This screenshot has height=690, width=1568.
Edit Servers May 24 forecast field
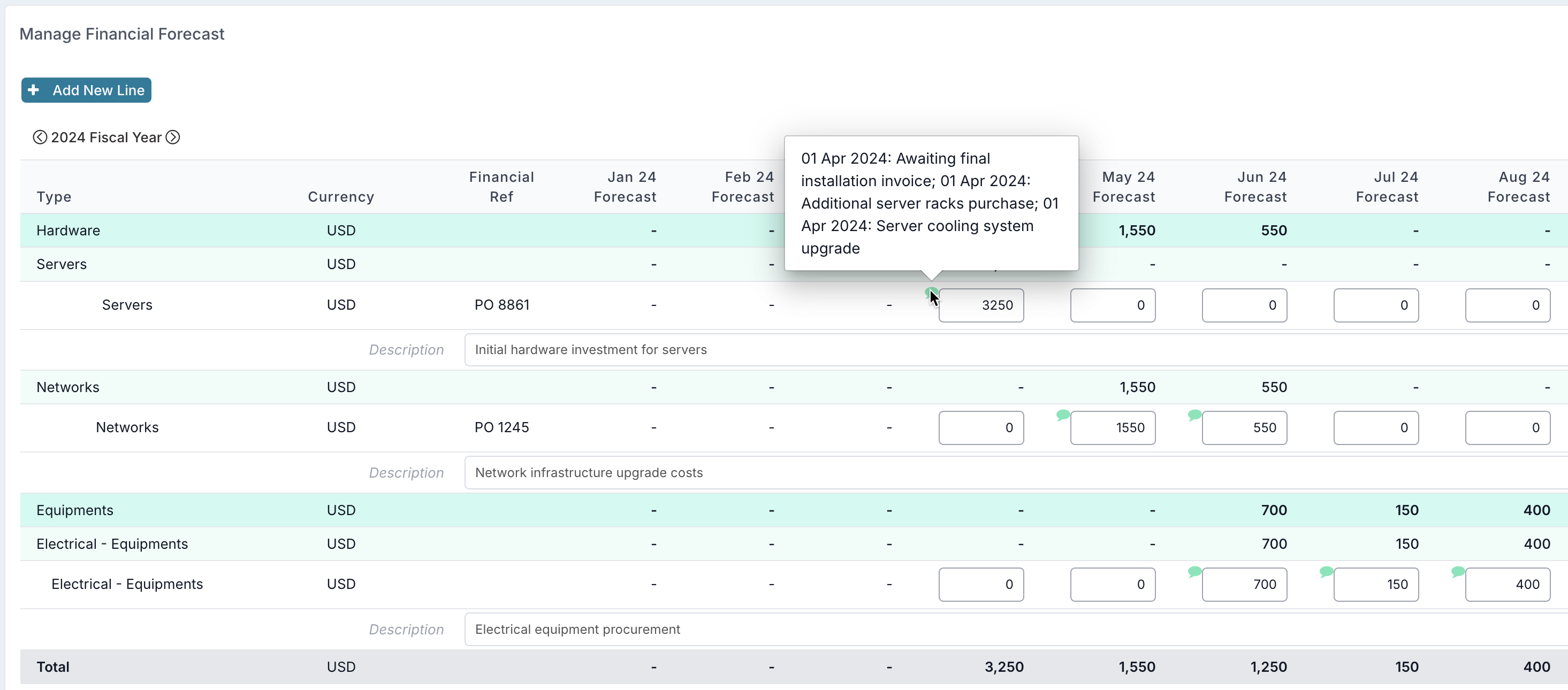point(1112,305)
